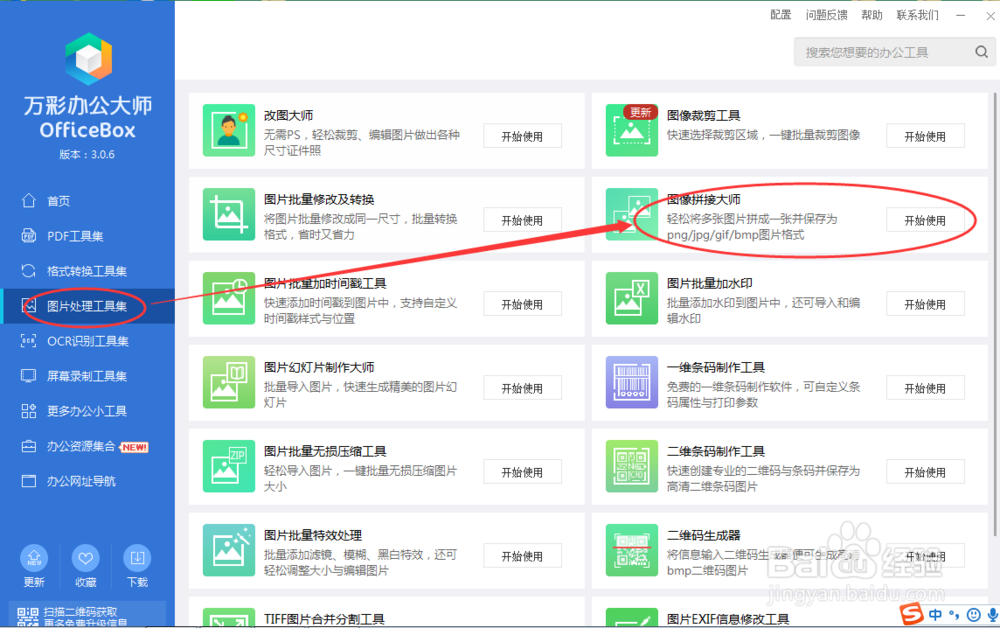Screen dimensions: 1000x628
Task: Toggle Chinese input mode 中 icon
Action: [x=935, y=615]
